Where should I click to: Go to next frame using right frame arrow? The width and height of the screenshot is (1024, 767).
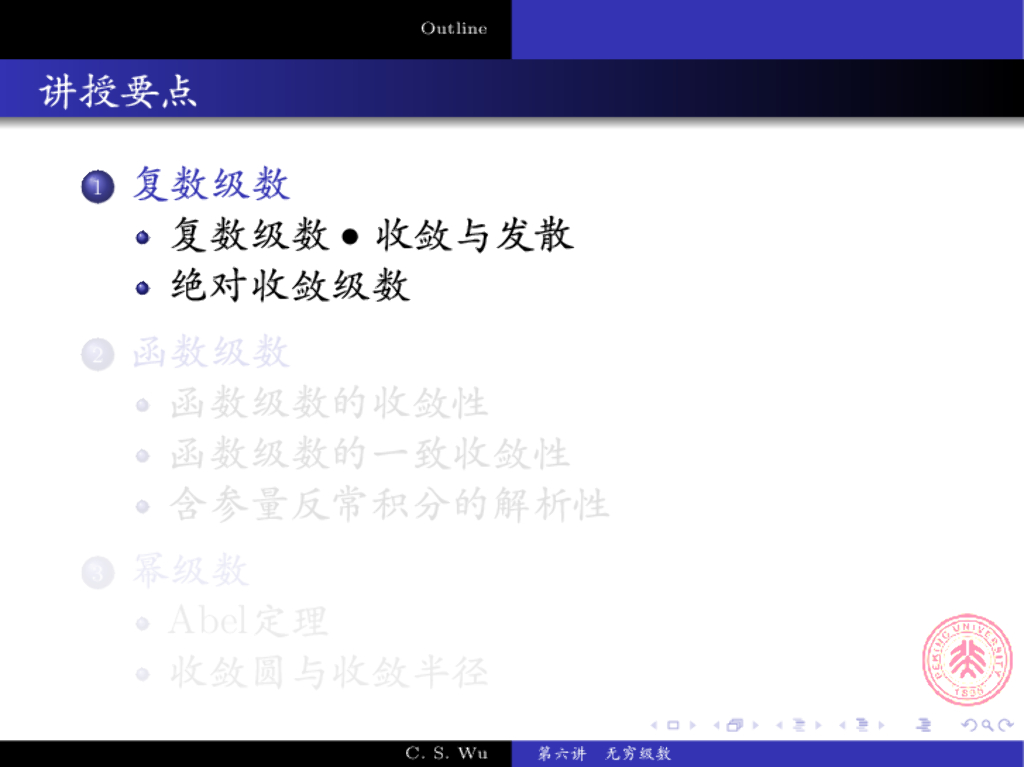coord(756,725)
